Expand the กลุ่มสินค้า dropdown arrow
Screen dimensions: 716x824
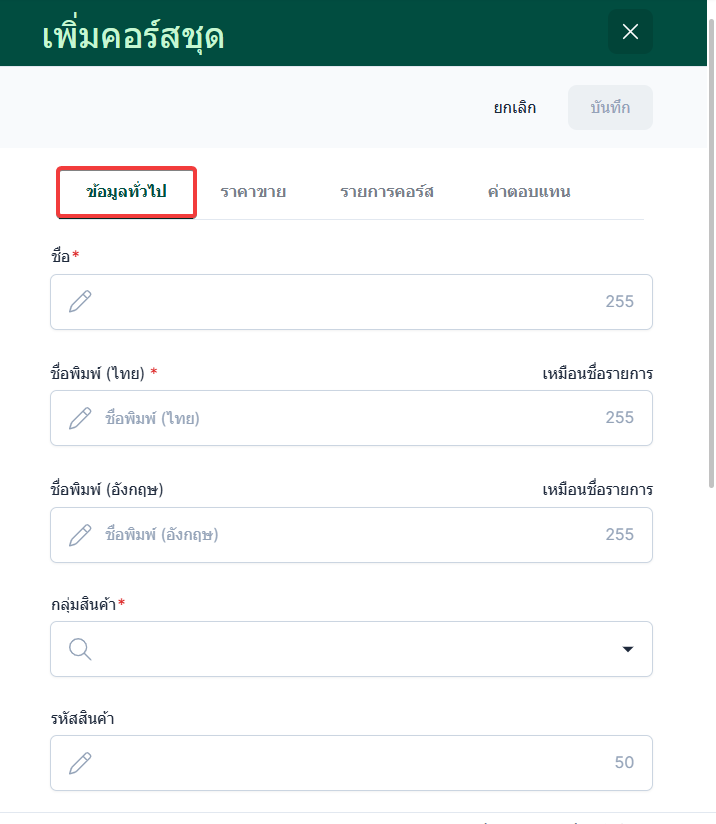point(627,649)
